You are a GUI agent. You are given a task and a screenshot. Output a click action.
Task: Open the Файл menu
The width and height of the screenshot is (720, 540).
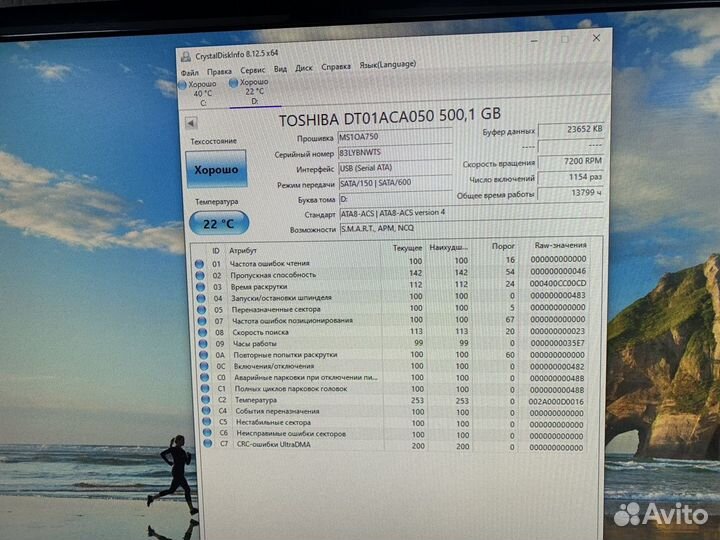pos(190,73)
